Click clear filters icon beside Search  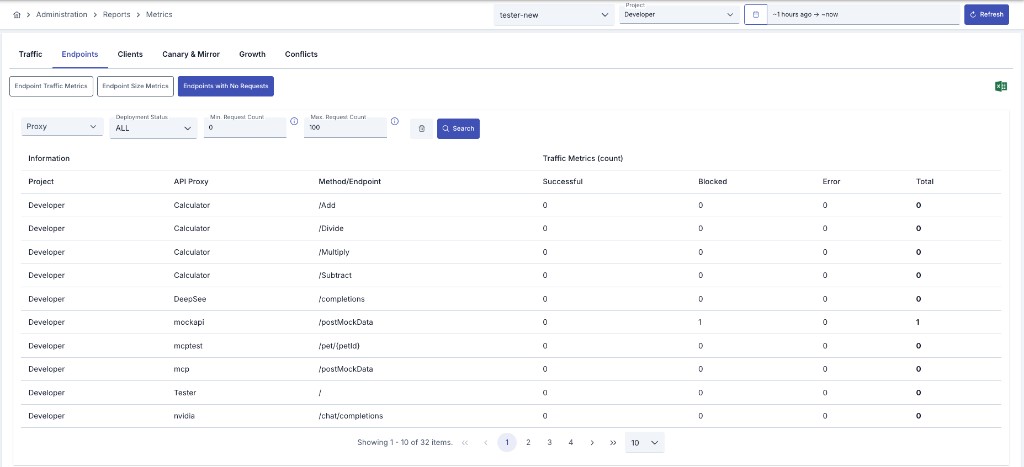click(421, 129)
